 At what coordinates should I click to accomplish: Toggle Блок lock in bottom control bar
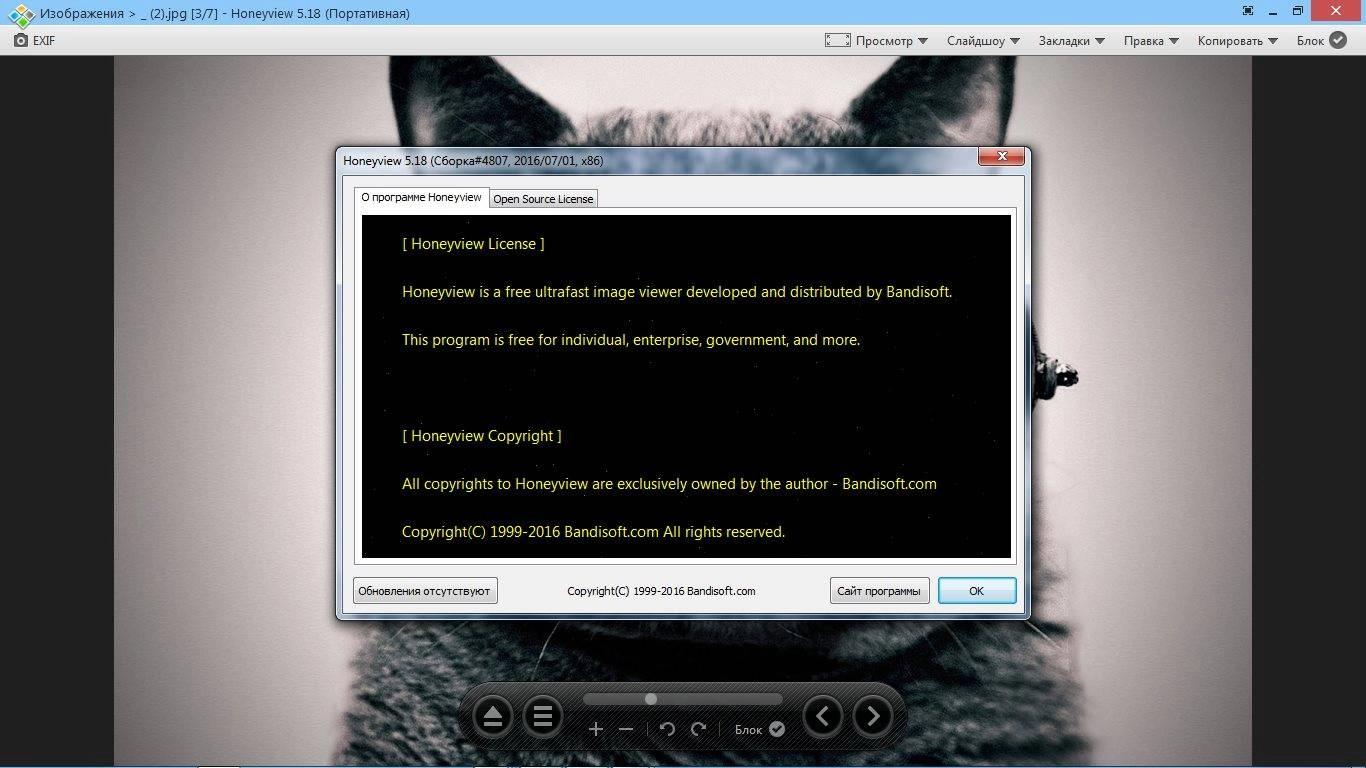(x=760, y=729)
